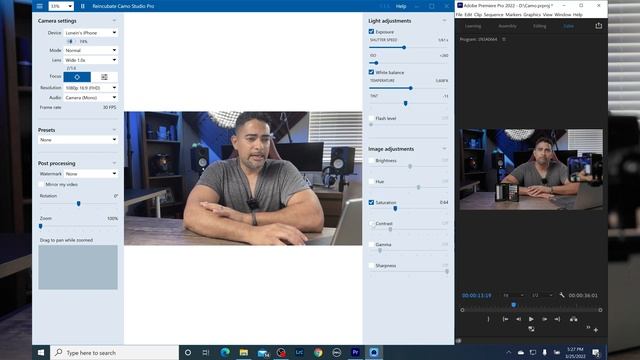The width and height of the screenshot is (640, 360).
Task: Enable the Gamma checkbox
Action: pyautogui.click(x=371, y=244)
